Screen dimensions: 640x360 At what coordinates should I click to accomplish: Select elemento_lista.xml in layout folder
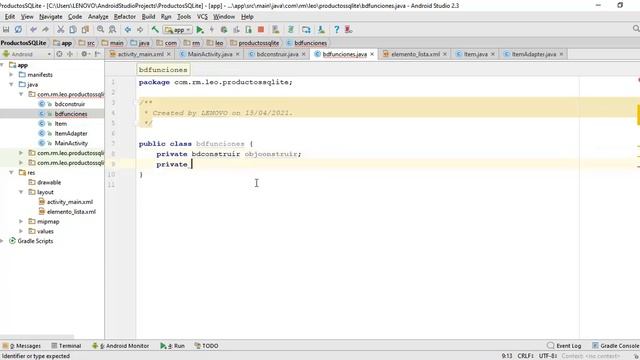pyautogui.click(x=71, y=212)
